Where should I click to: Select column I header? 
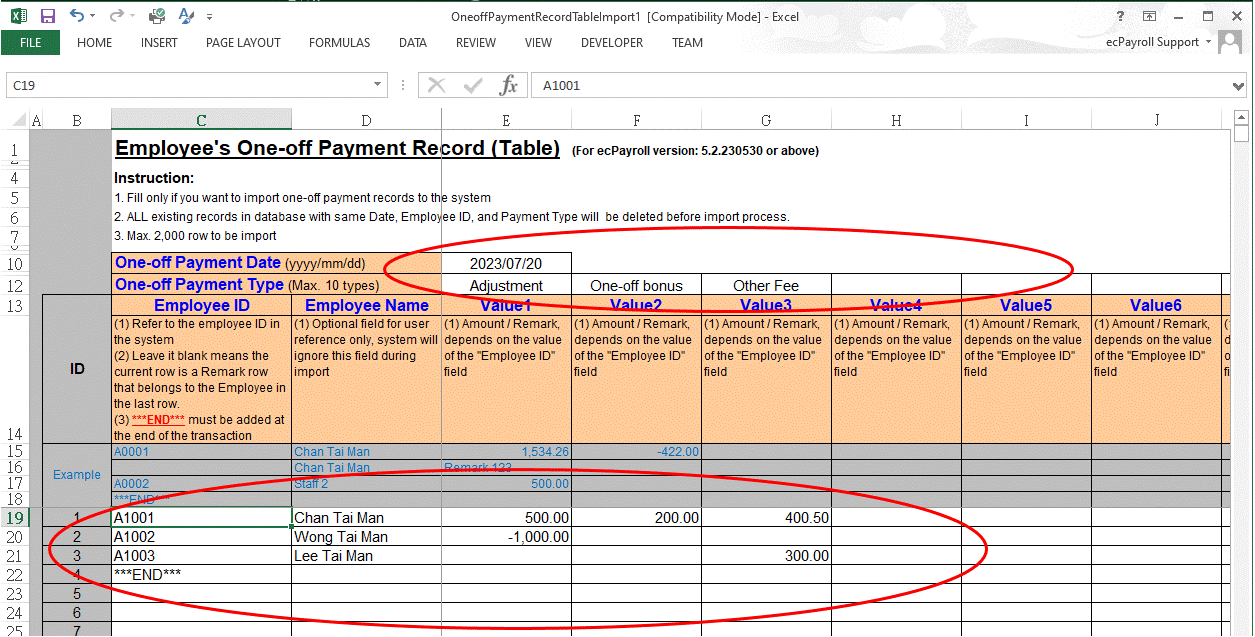[1026, 120]
